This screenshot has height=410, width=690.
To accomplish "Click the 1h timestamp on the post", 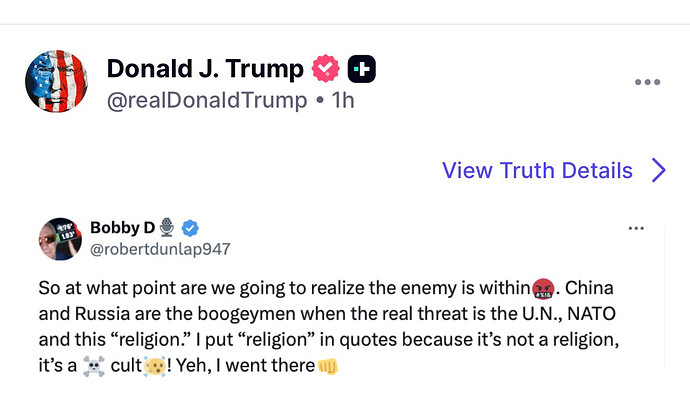I will pos(344,99).
